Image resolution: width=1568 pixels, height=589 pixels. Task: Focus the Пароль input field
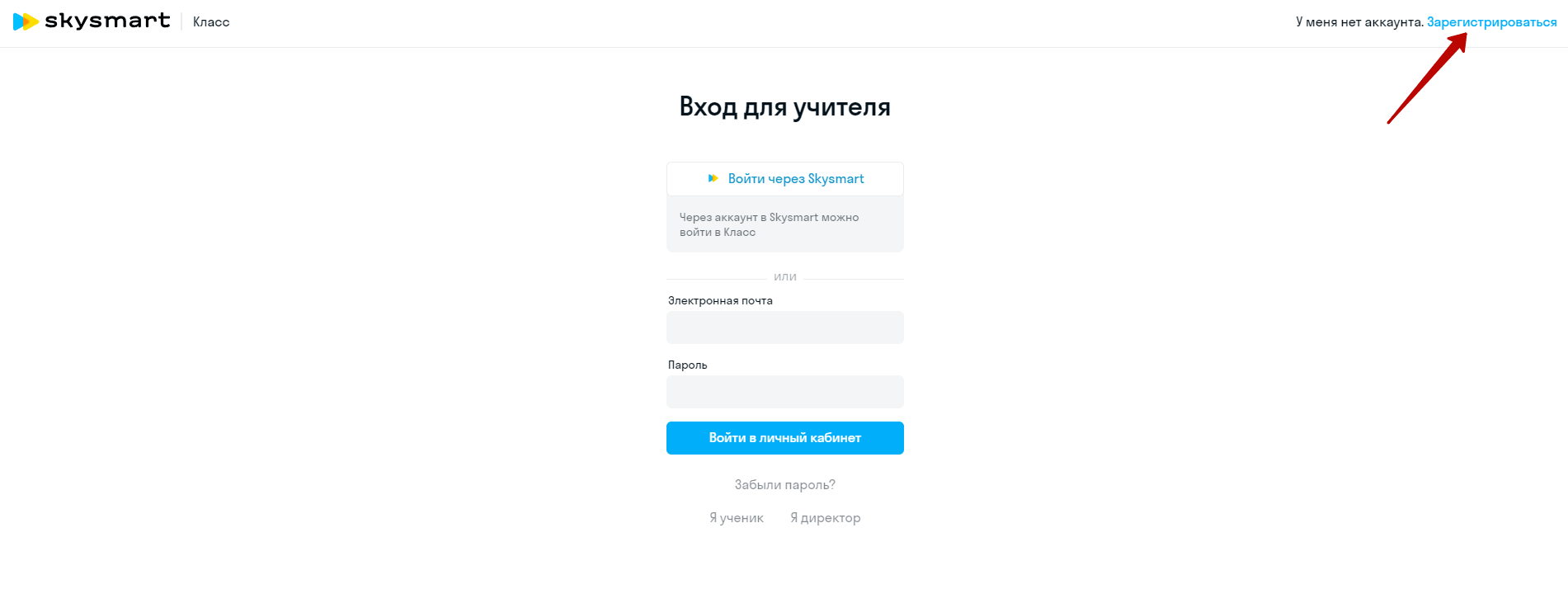(x=784, y=392)
